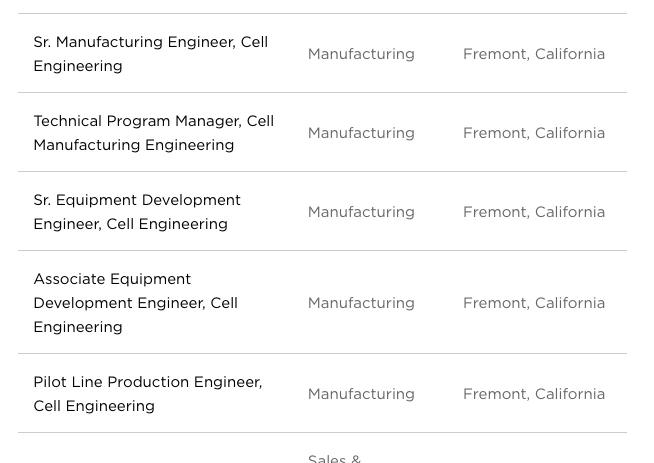The height and width of the screenshot is (463, 654).
Task: Click Fremont, California in Associate Equipment Development row
Action: (x=534, y=302)
